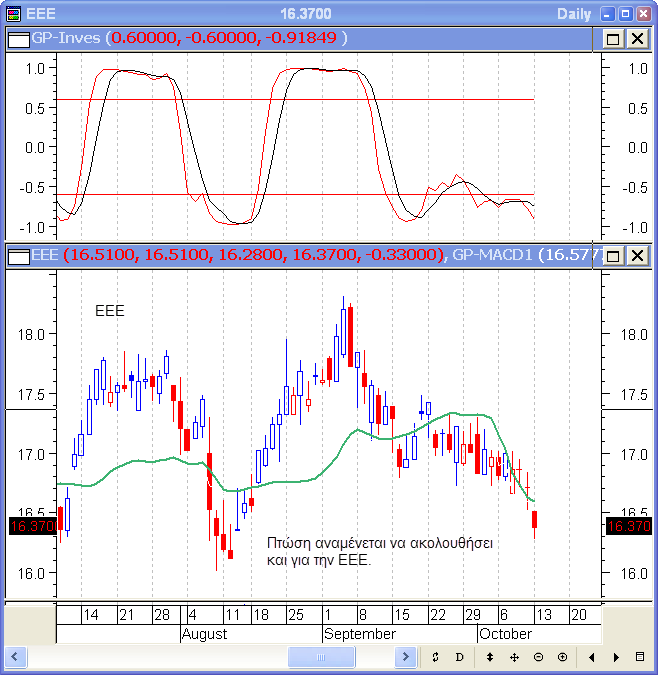Select the GP-Inves pane title icon
Image resolution: width=658 pixels, height=675 pixels.
tap(17, 38)
